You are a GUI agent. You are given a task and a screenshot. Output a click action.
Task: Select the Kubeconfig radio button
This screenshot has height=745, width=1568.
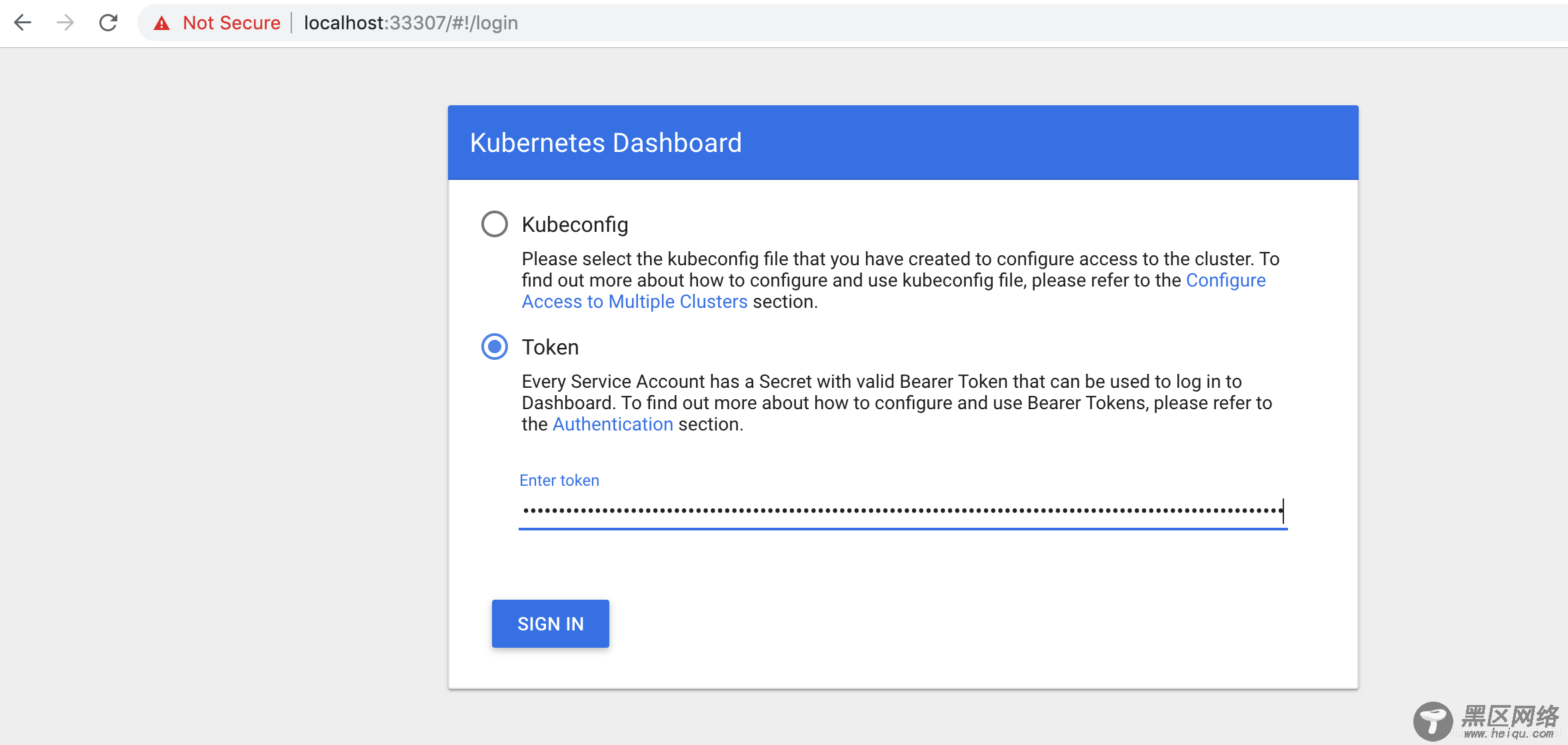point(495,224)
